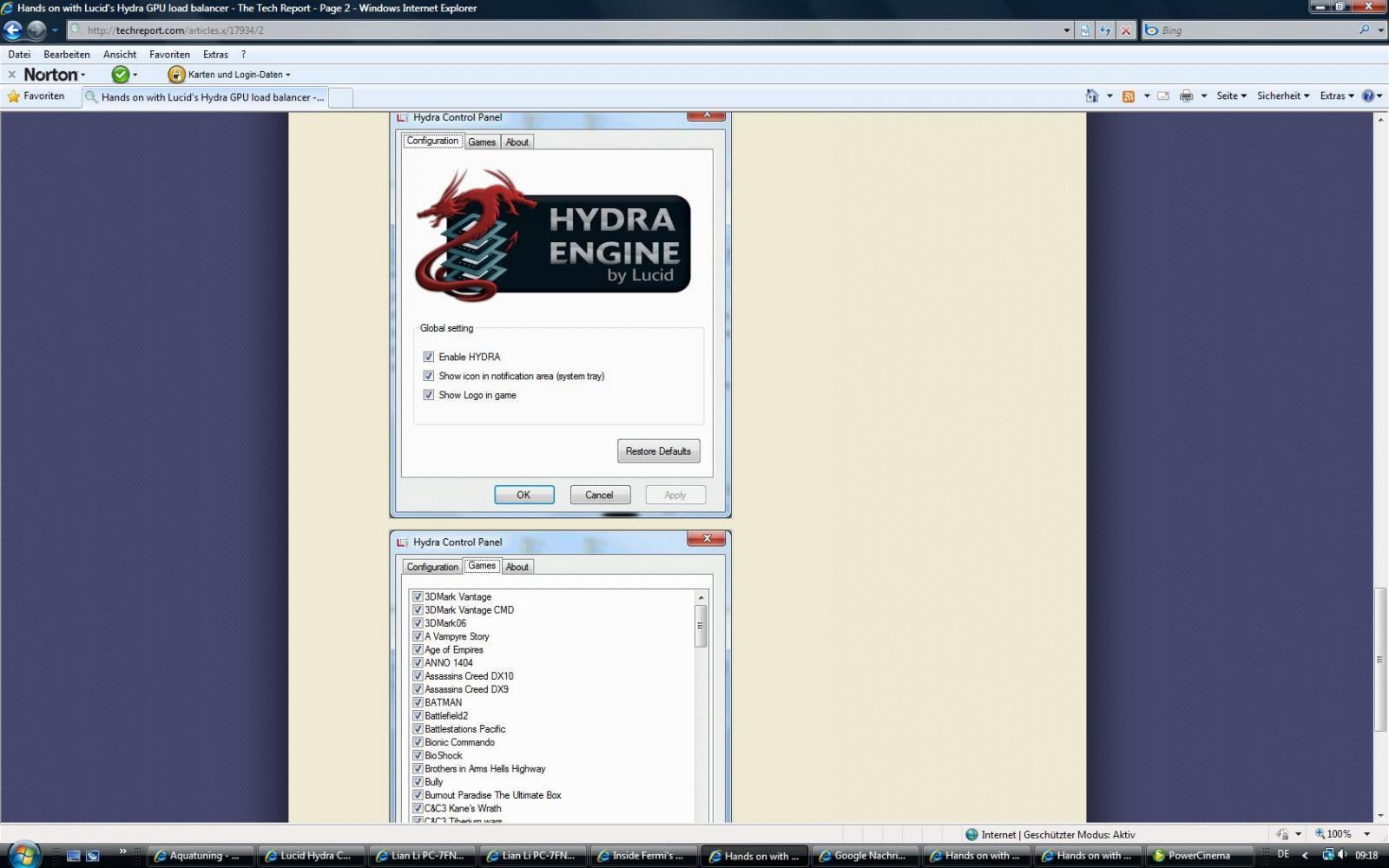Open the Datei menu
Viewport: 1389px width, 868px height.
tap(19, 54)
